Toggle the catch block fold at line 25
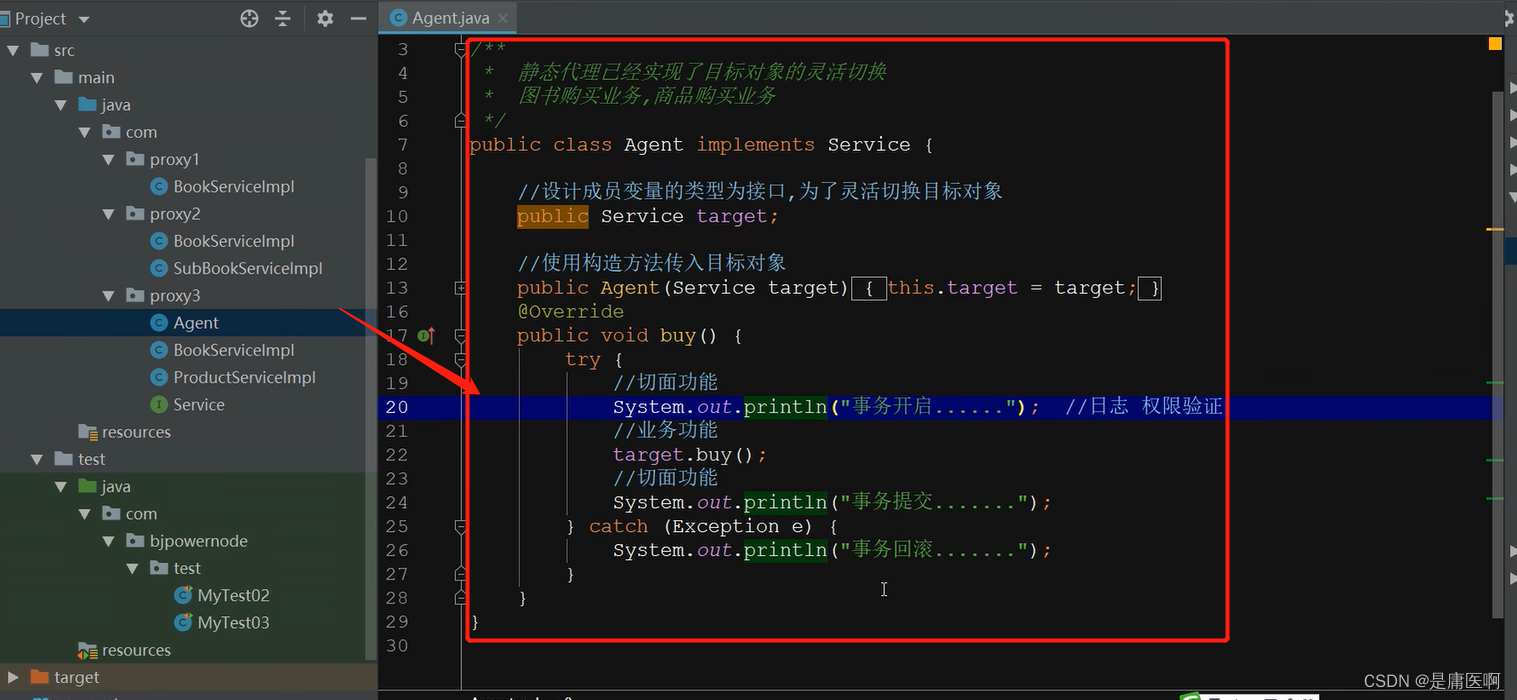 [x=461, y=527]
